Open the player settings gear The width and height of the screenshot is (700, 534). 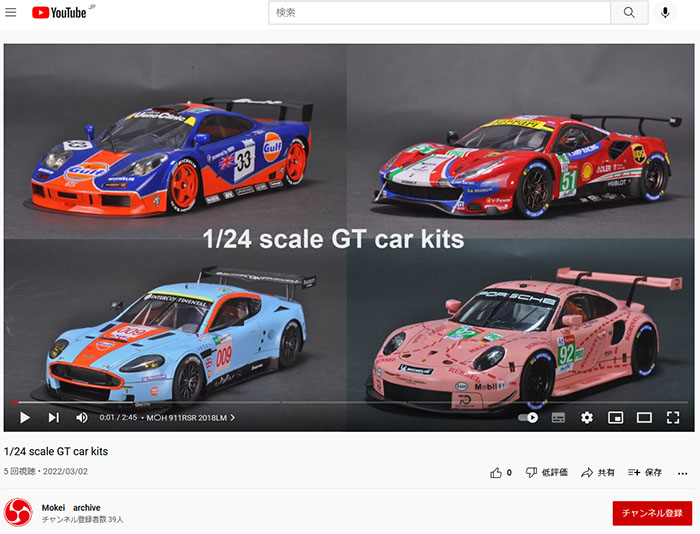click(x=587, y=417)
